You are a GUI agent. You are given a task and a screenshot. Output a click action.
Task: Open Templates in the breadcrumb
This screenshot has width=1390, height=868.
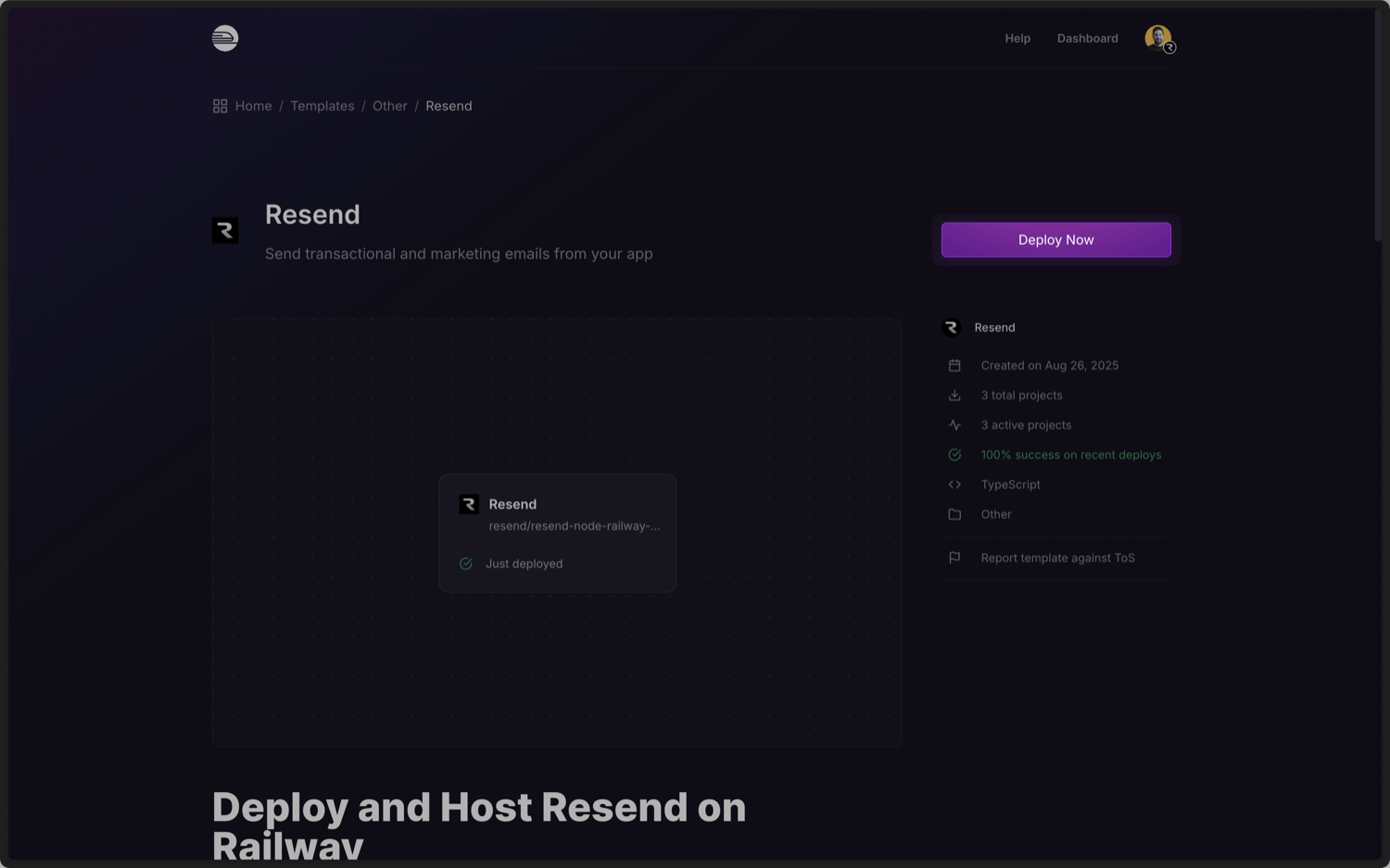[x=322, y=107]
